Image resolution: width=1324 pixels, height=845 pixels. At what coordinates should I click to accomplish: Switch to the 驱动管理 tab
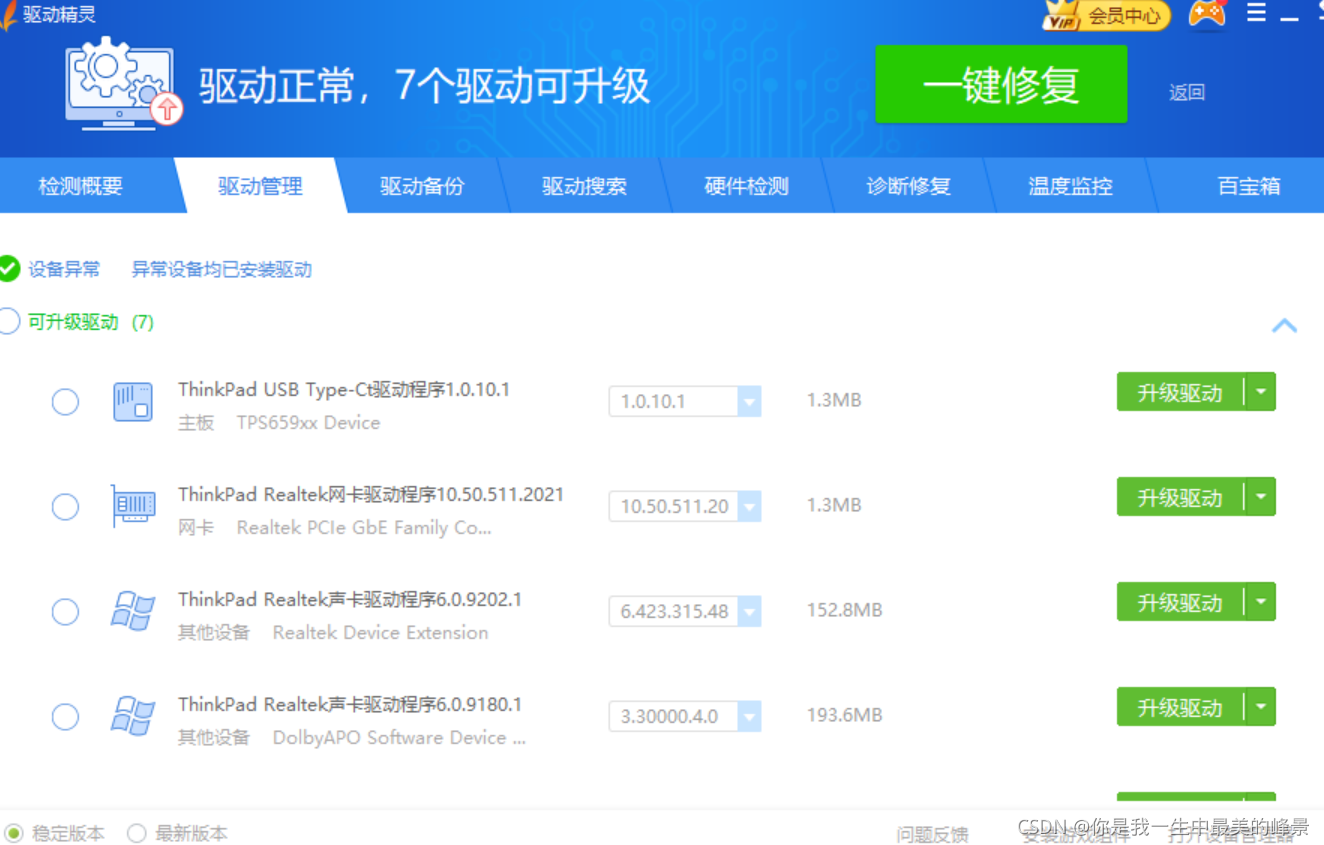click(260, 186)
